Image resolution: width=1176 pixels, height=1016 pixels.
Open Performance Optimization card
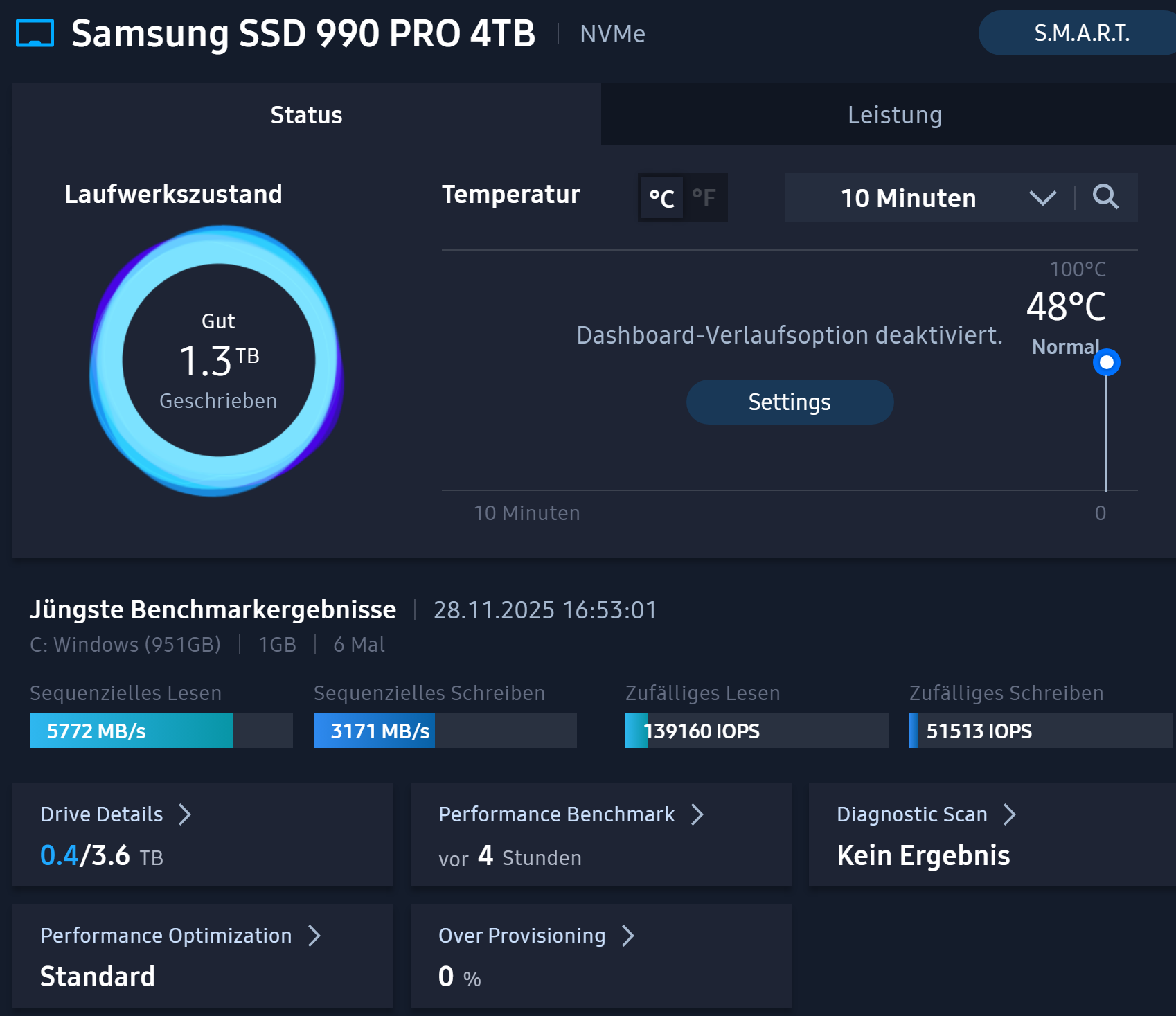pyautogui.click(x=203, y=956)
